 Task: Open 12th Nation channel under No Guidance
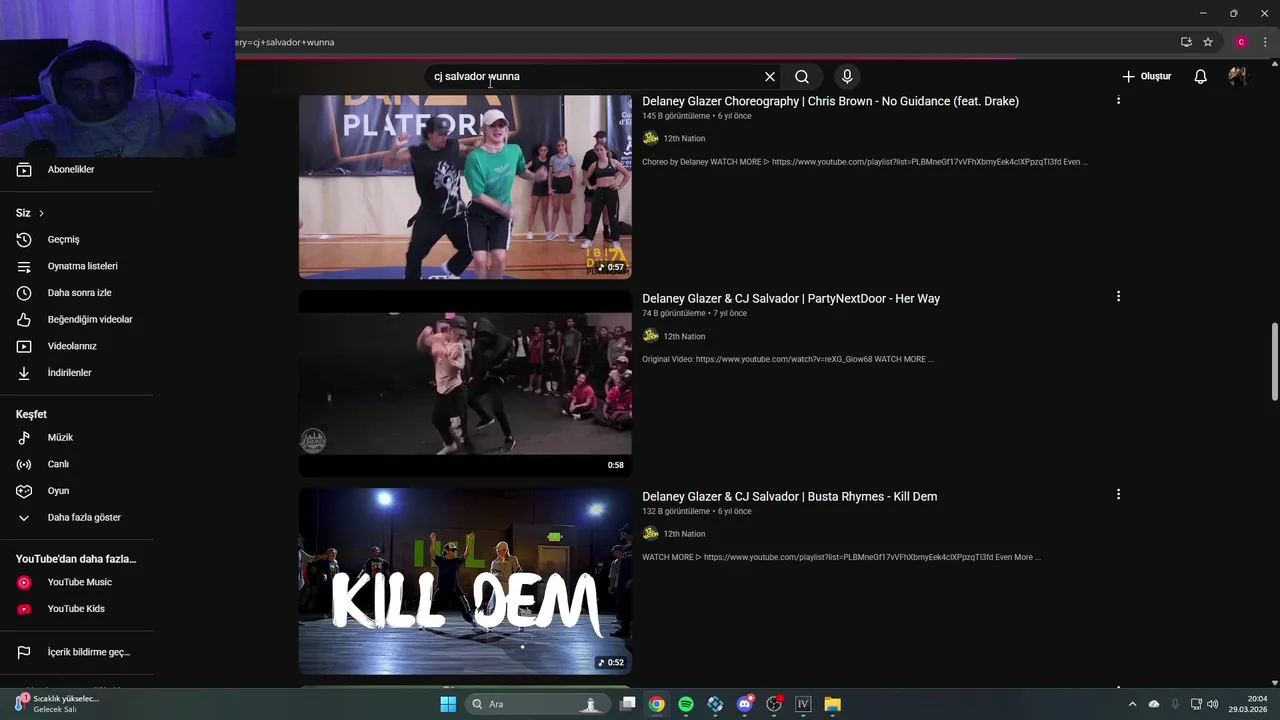(x=684, y=139)
